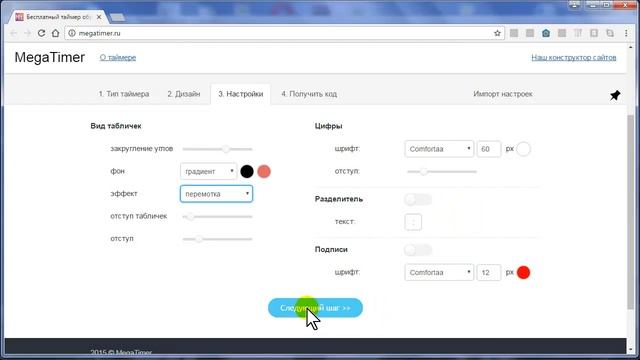Reload the megatimer.ru page
This screenshot has height=360, width=640.
click(x=41, y=33)
